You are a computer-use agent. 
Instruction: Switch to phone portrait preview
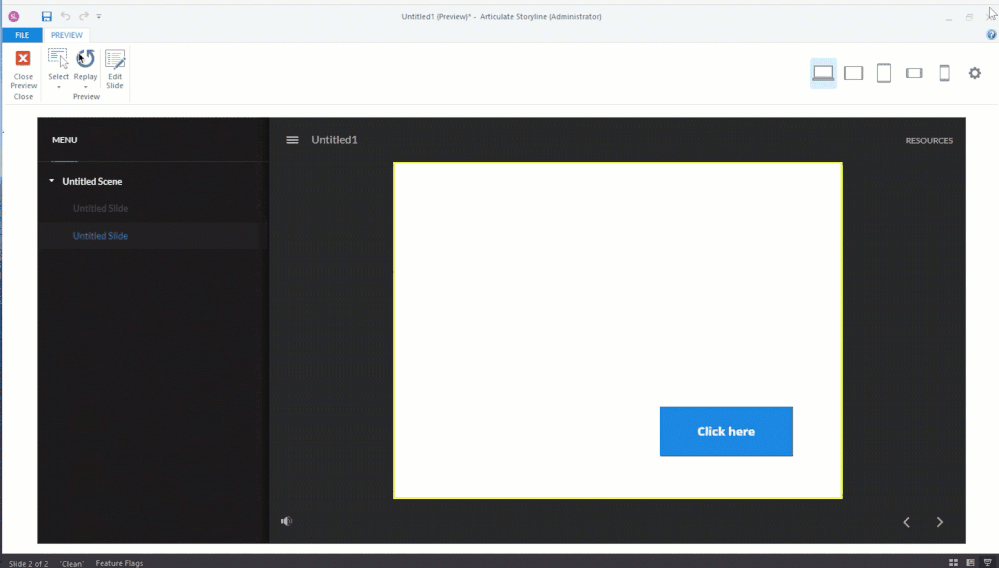[945, 73]
